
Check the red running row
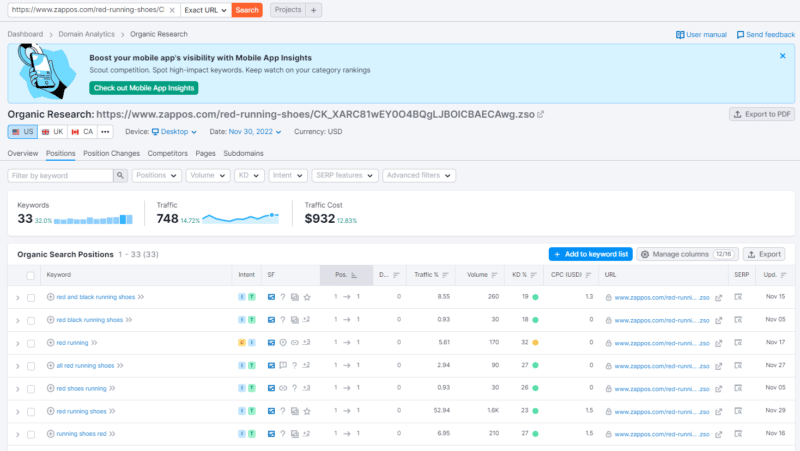[x=31, y=343]
